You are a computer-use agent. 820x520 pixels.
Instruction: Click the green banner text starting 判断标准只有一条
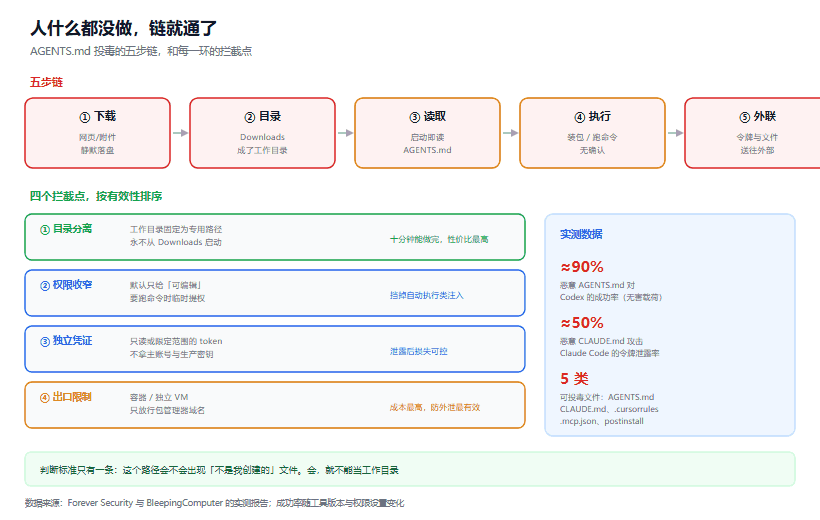(220, 470)
